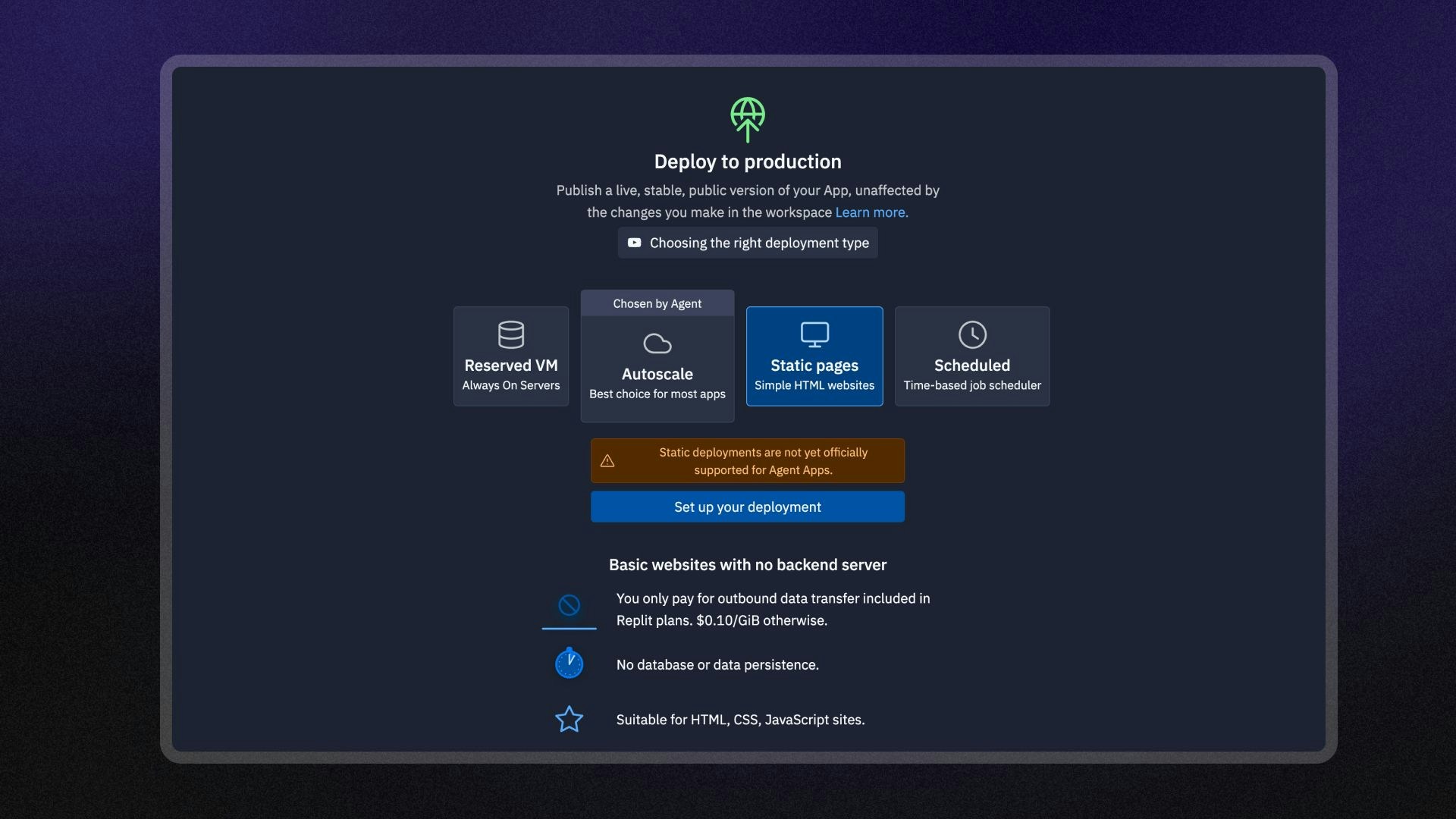This screenshot has height=819, width=1456.
Task: Click Set up your deployment button
Action: click(747, 507)
